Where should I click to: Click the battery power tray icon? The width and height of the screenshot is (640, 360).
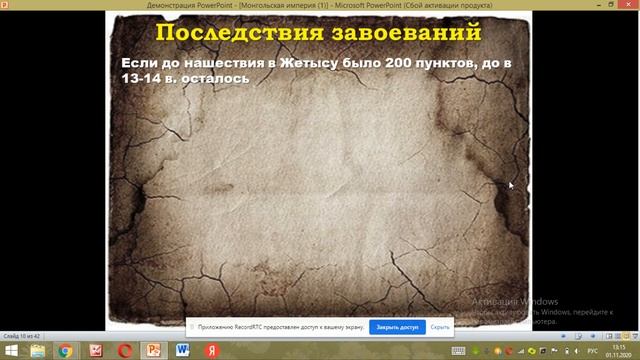coord(567,351)
